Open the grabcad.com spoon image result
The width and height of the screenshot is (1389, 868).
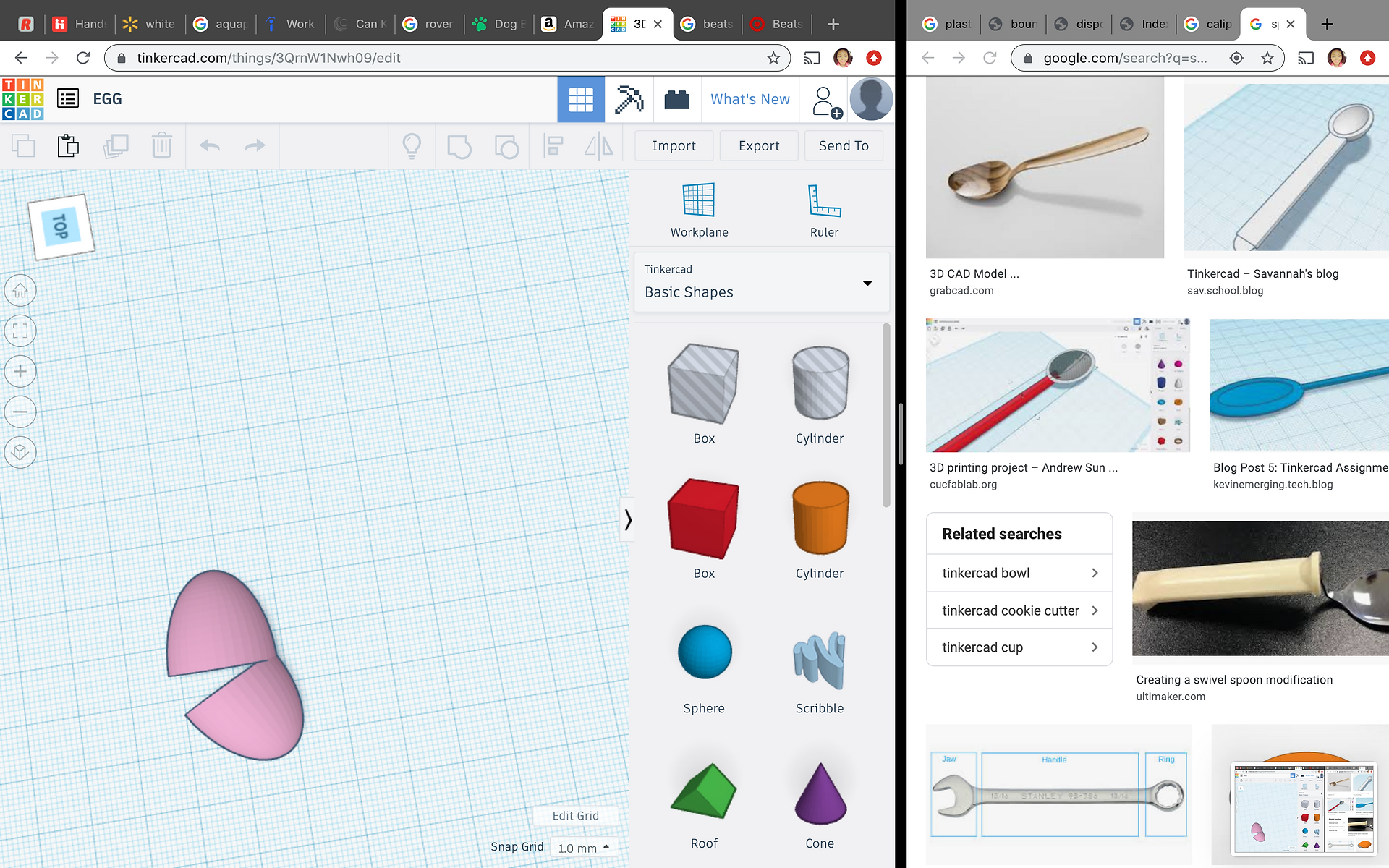[x=1045, y=168]
